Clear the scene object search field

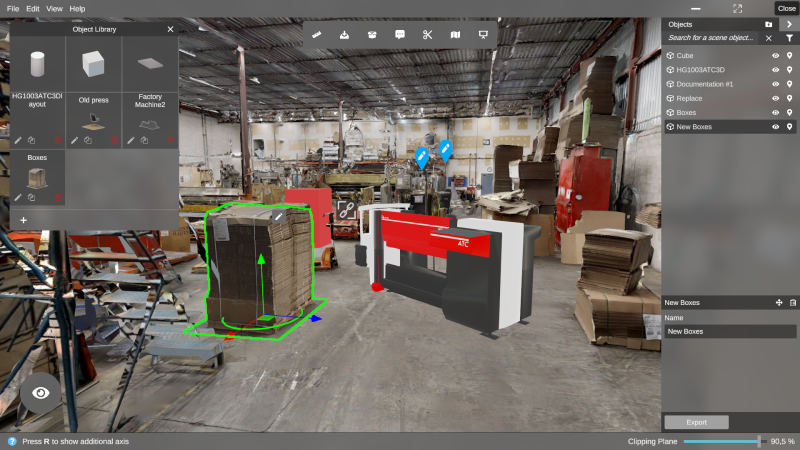(768, 38)
